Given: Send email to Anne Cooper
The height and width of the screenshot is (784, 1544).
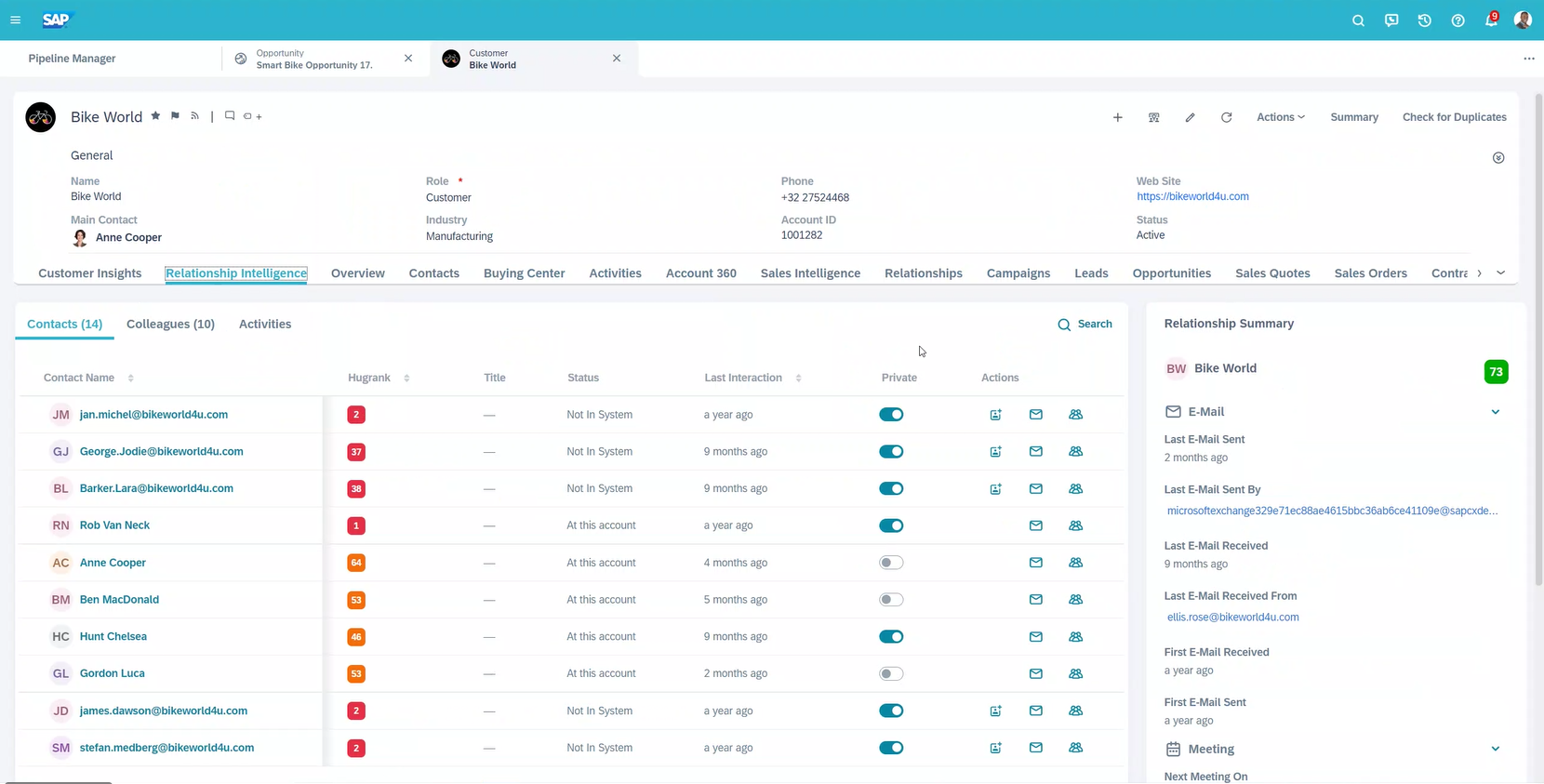Looking at the screenshot, I should (1036, 563).
